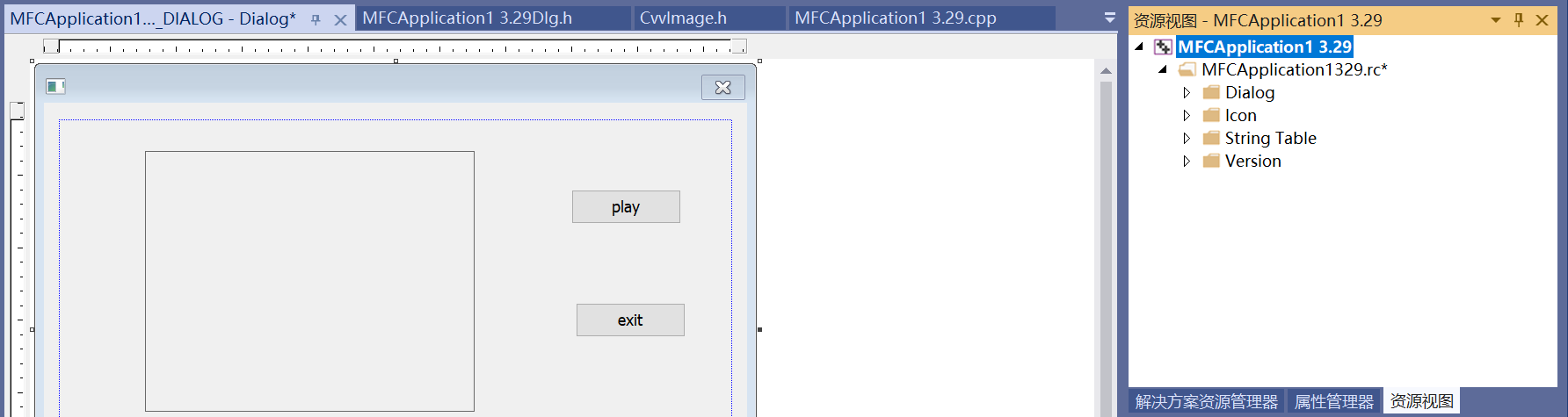Select the Version tree item
The width and height of the screenshot is (1568, 417).
point(1253,161)
